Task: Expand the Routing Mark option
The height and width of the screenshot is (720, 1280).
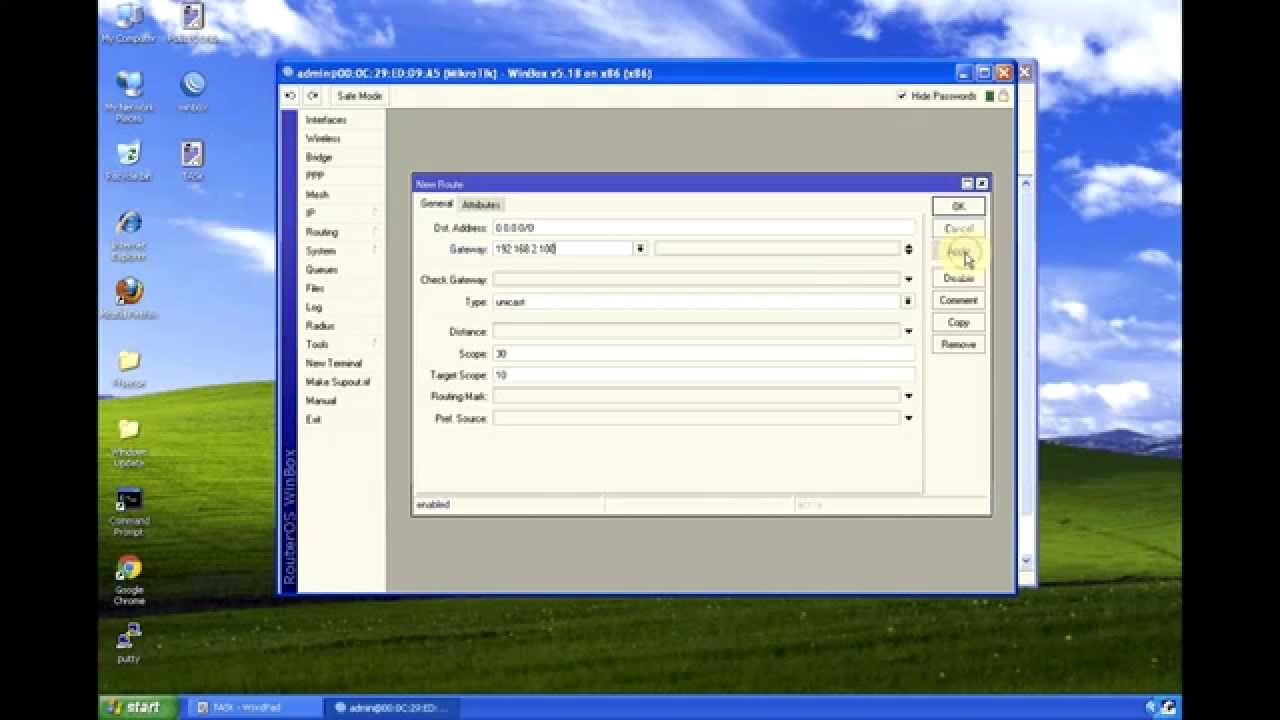Action: click(x=908, y=396)
